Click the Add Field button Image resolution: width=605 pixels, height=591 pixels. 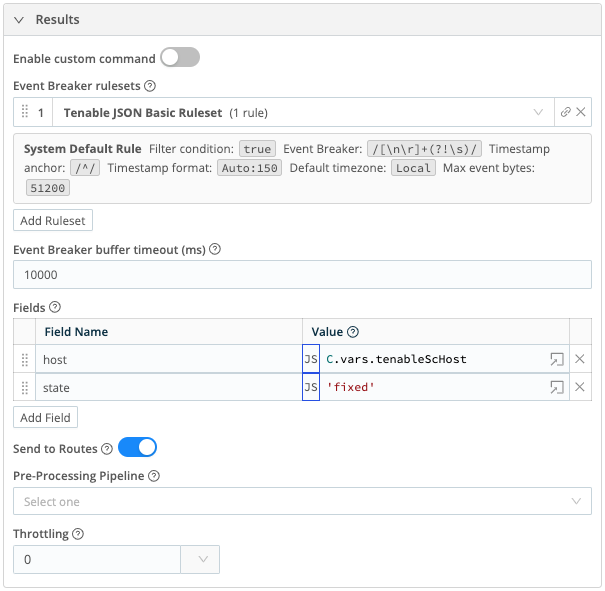tap(46, 417)
